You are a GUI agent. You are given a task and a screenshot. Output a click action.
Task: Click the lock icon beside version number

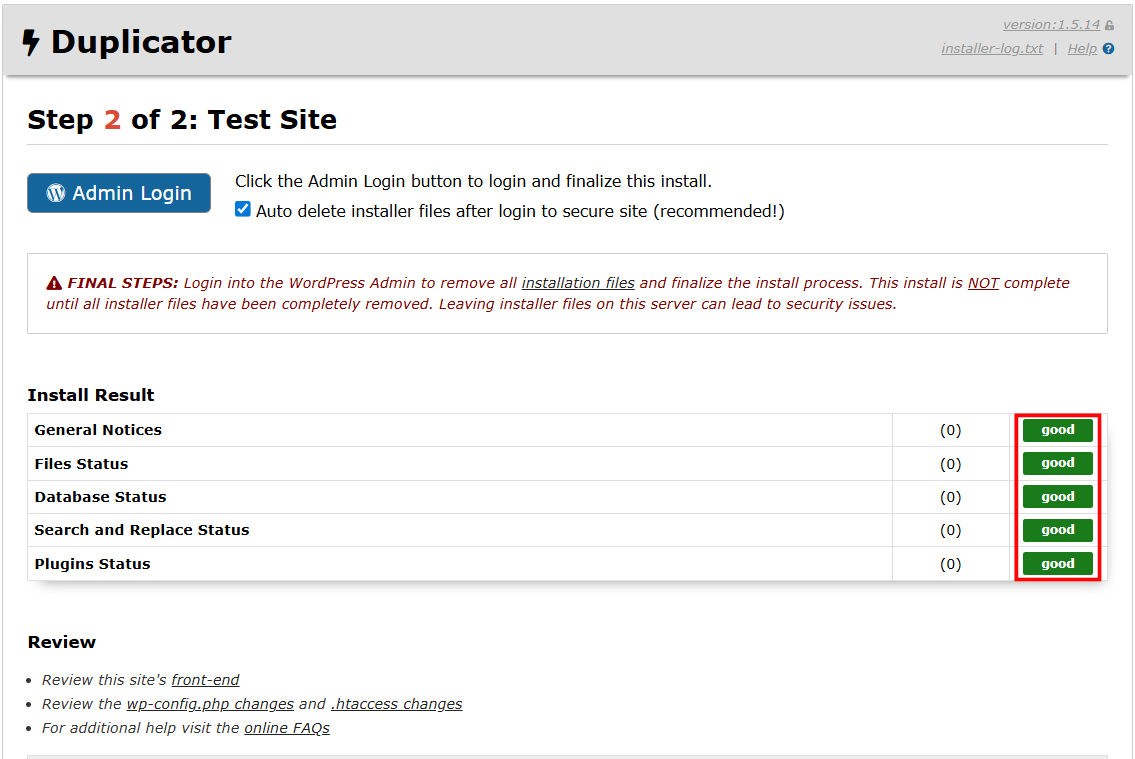[1109, 26]
